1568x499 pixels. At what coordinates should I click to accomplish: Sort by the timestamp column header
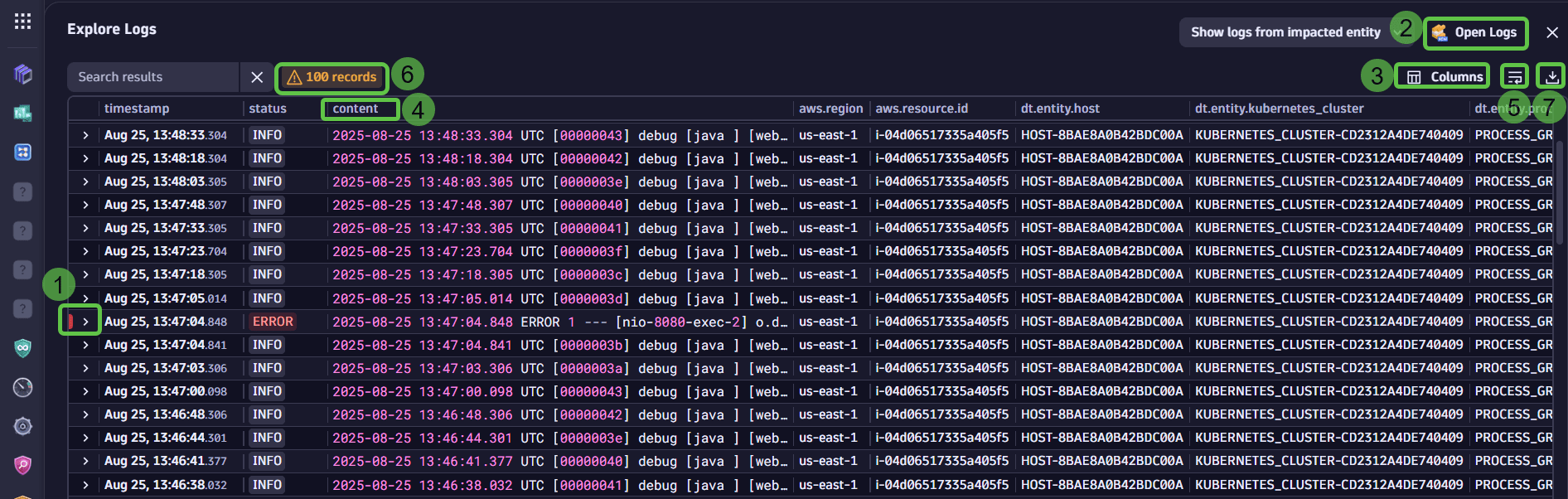coord(137,109)
